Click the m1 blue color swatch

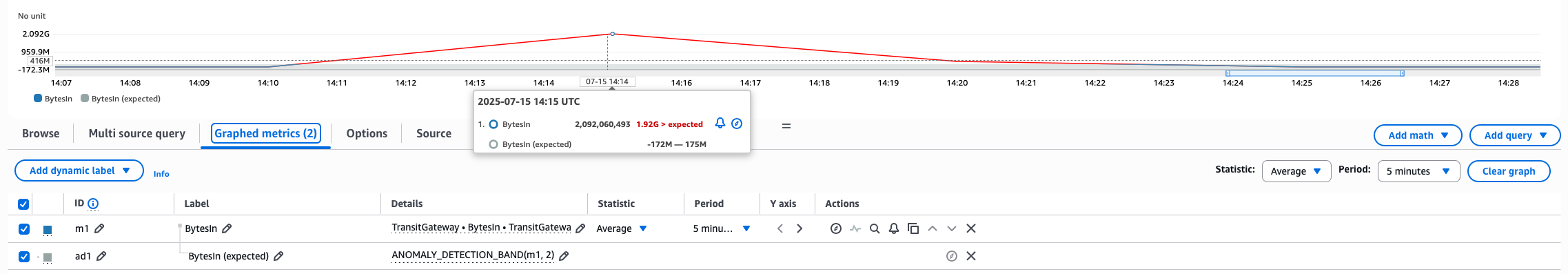tap(48, 230)
